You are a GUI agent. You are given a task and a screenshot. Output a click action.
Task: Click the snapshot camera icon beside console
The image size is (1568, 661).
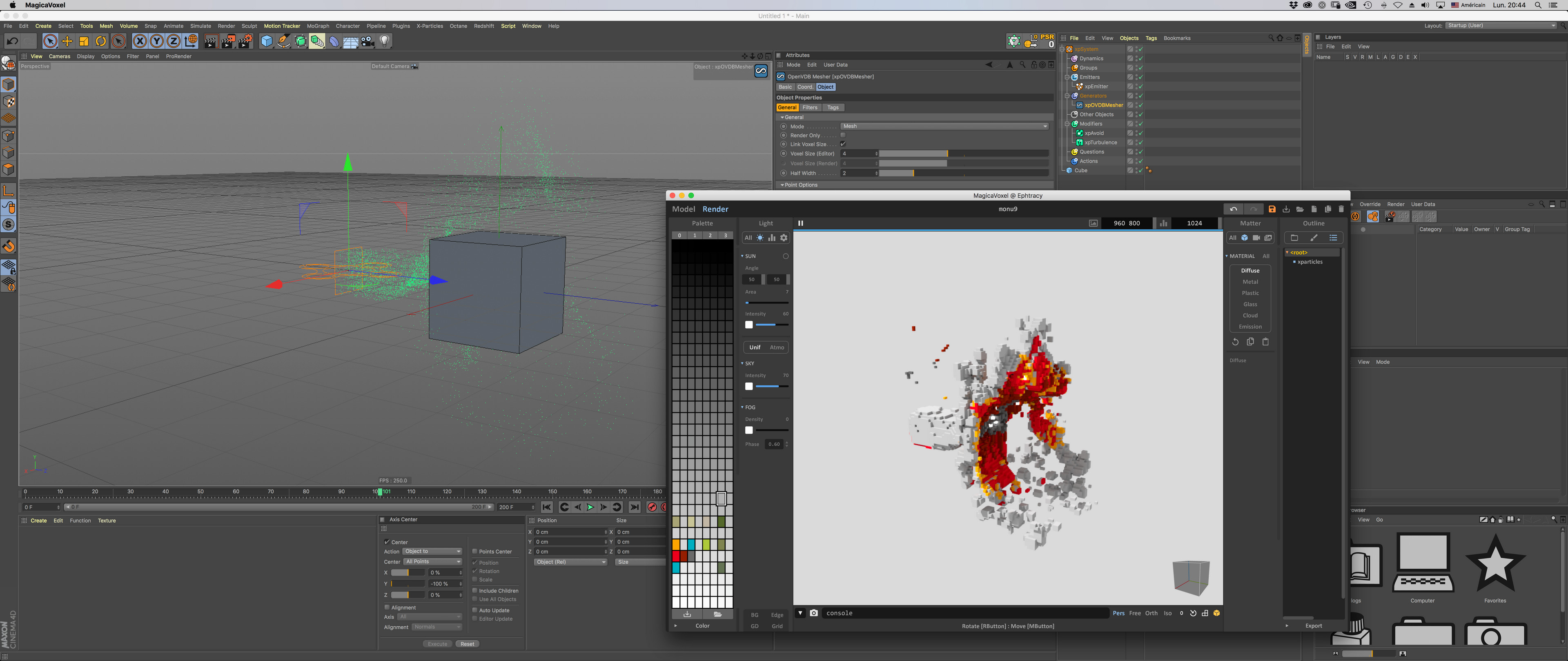pyautogui.click(x=814, y=613)
